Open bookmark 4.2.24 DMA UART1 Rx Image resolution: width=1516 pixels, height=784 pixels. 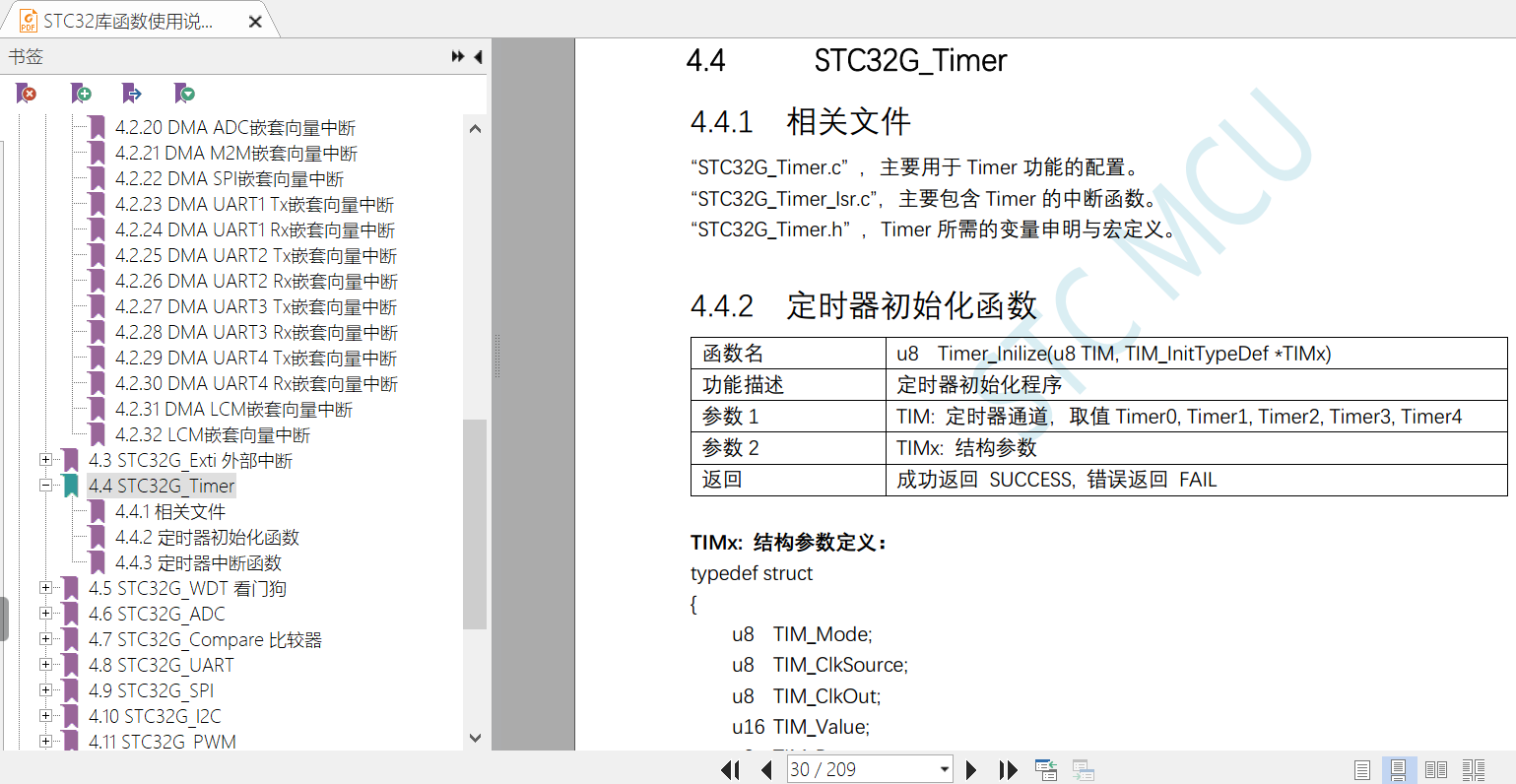[x=255, y=229]
